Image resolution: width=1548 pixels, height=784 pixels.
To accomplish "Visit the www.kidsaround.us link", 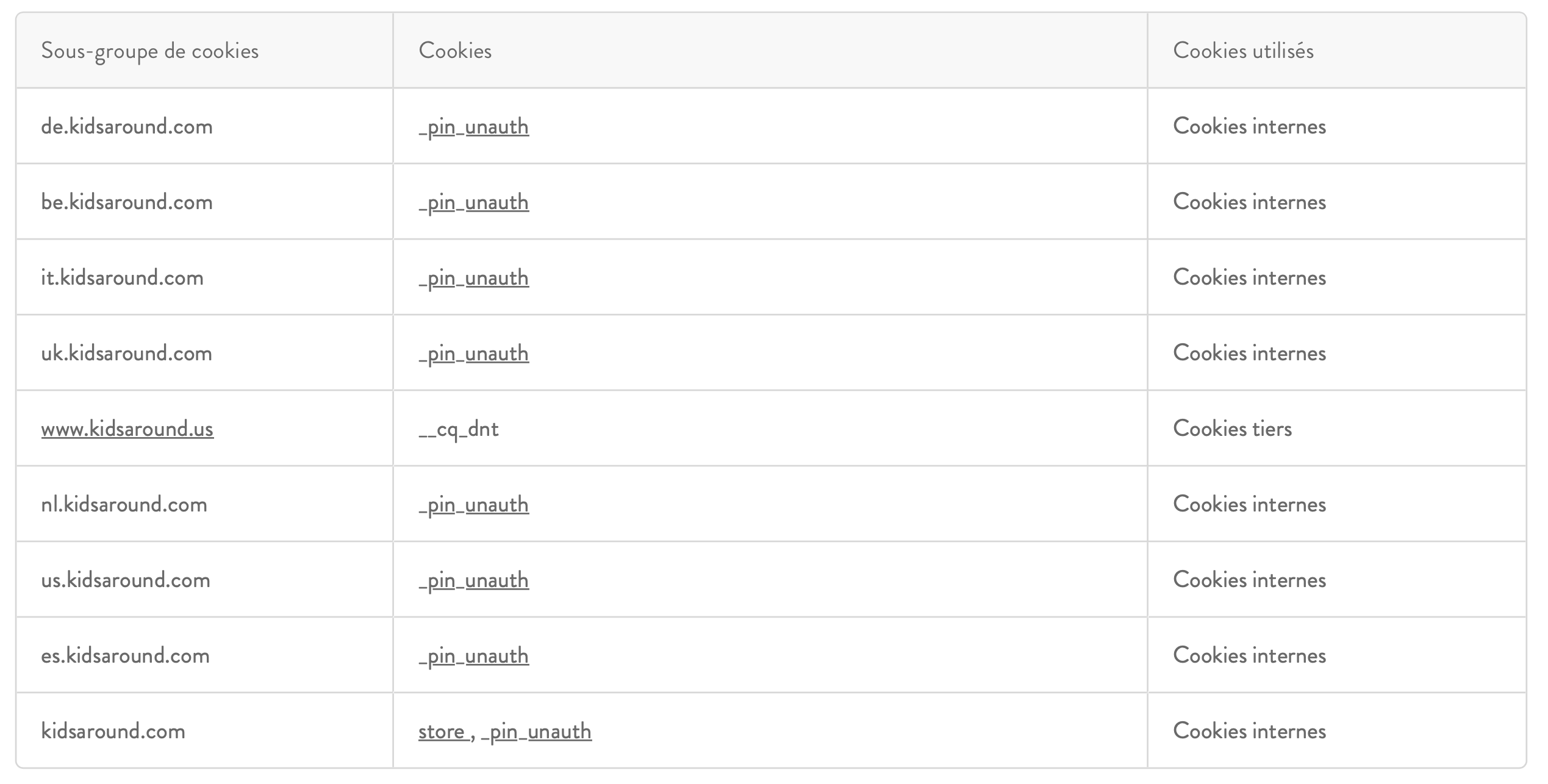I will [127, 429].
